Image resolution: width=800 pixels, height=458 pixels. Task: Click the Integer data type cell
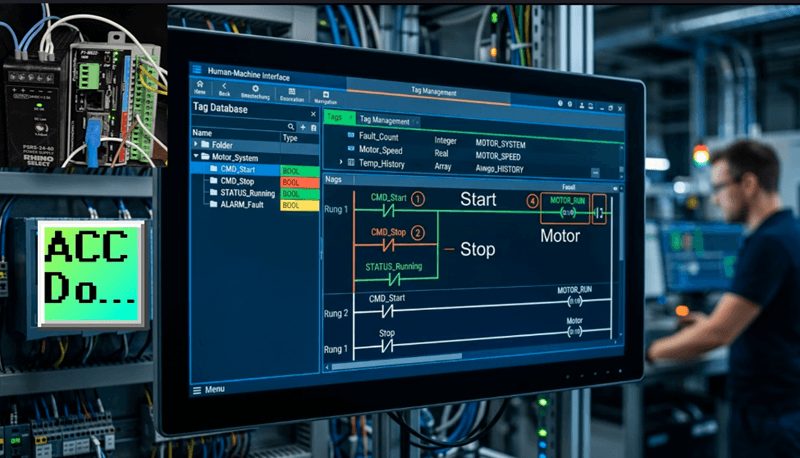pyautogui.click(x=445, y=140)
